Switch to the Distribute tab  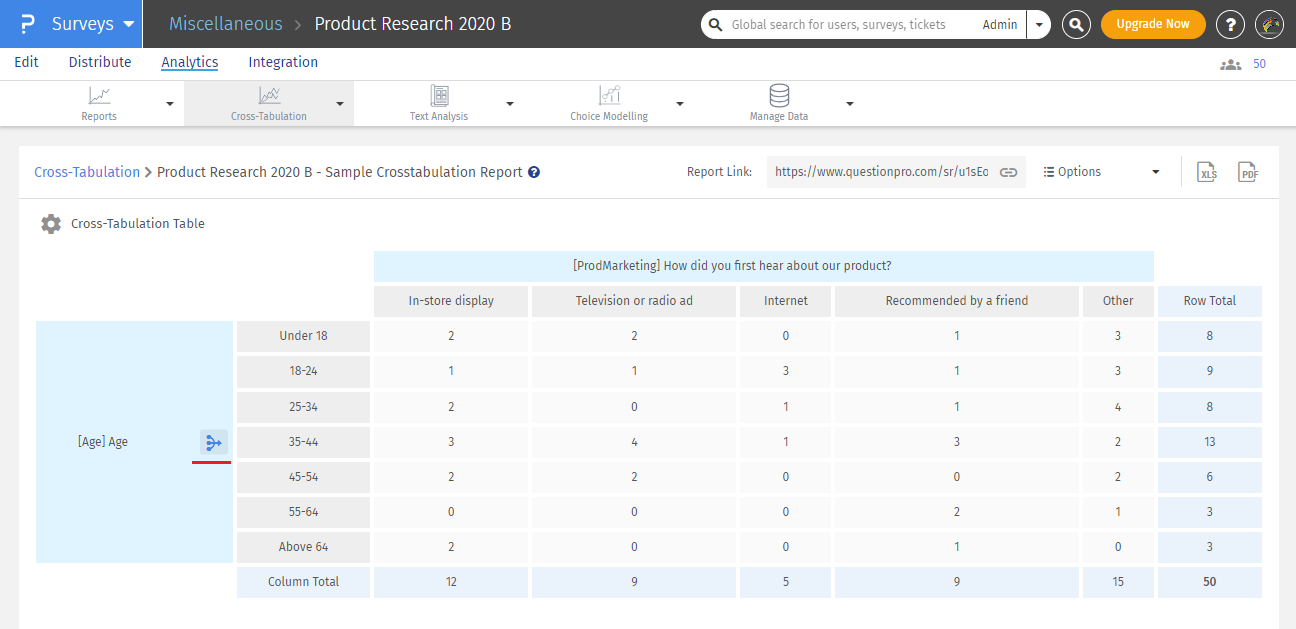click(100, 62)
